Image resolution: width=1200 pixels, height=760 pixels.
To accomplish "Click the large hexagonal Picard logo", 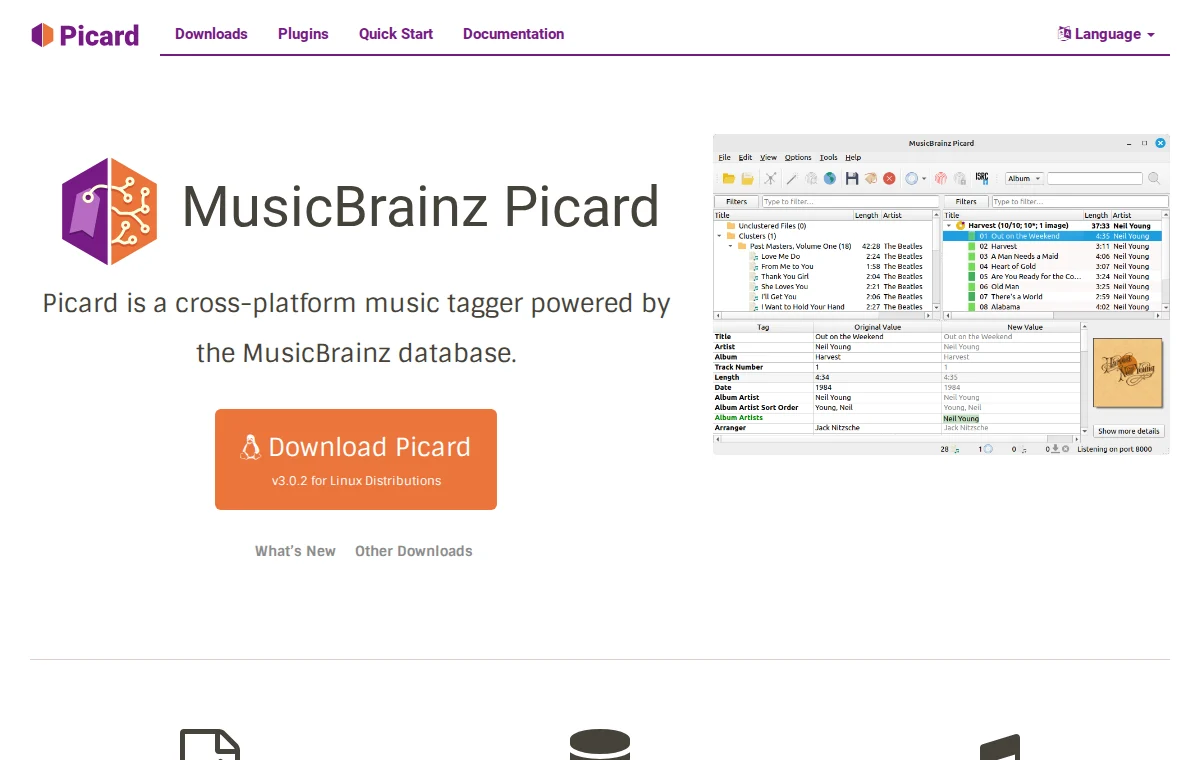I will (x=110, y=211).
